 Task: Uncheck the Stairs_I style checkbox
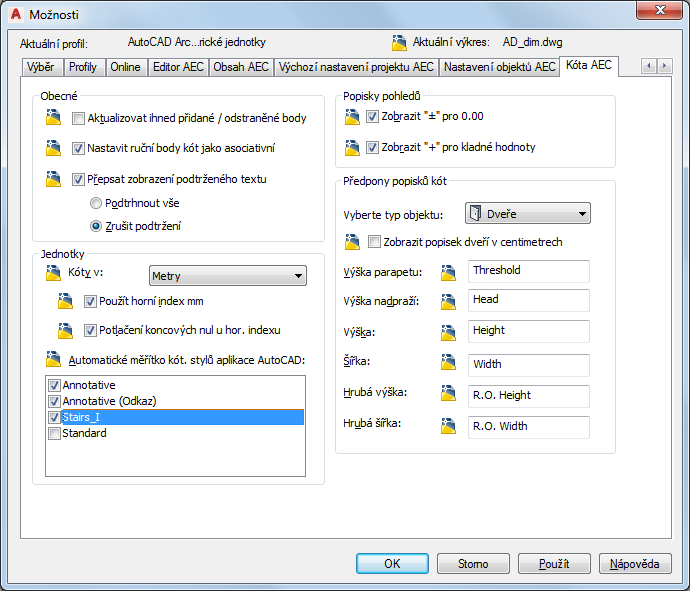[54, 417]
